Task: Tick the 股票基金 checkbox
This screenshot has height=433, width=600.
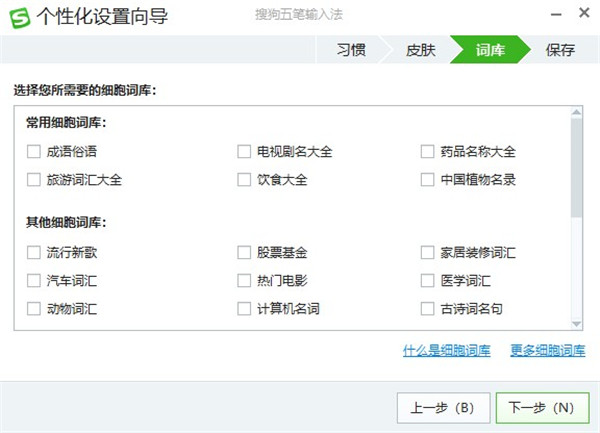Action: 244,252
